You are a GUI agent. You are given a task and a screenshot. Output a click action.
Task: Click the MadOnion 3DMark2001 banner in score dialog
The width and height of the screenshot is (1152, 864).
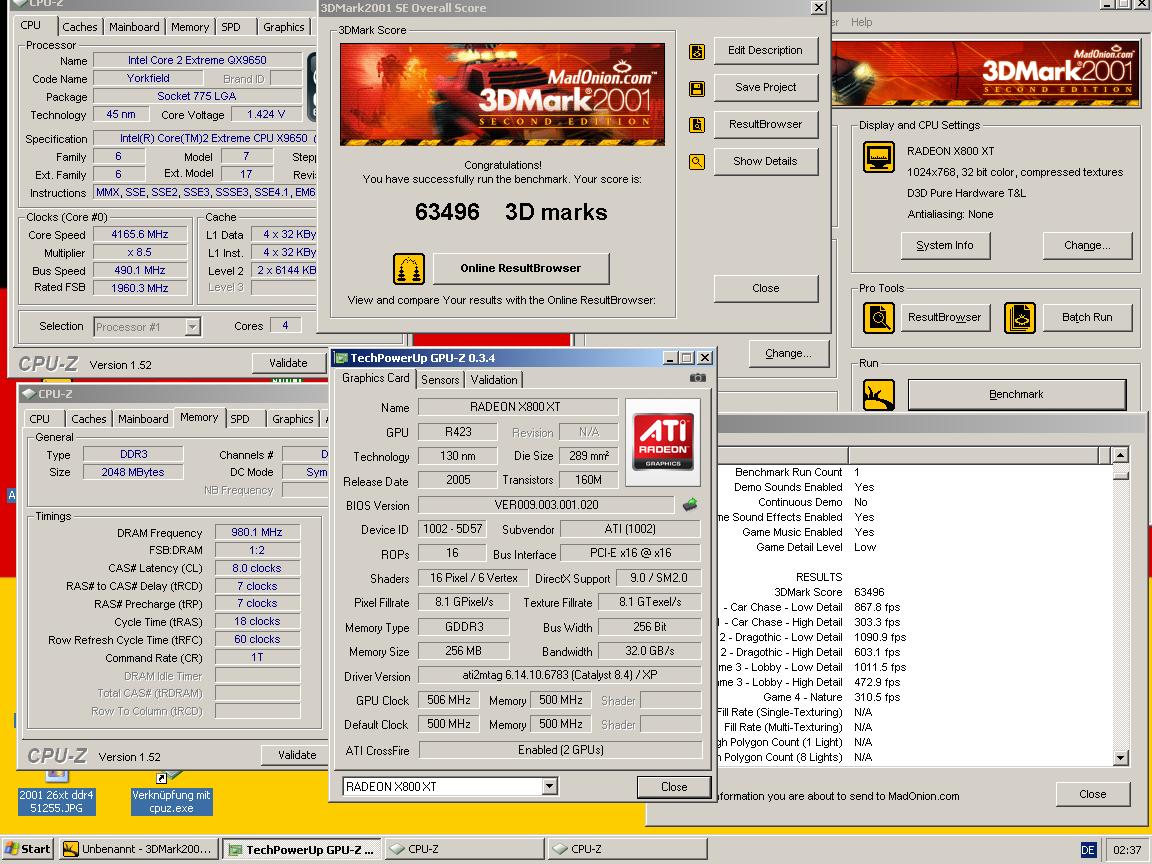(x=503, y=94)
